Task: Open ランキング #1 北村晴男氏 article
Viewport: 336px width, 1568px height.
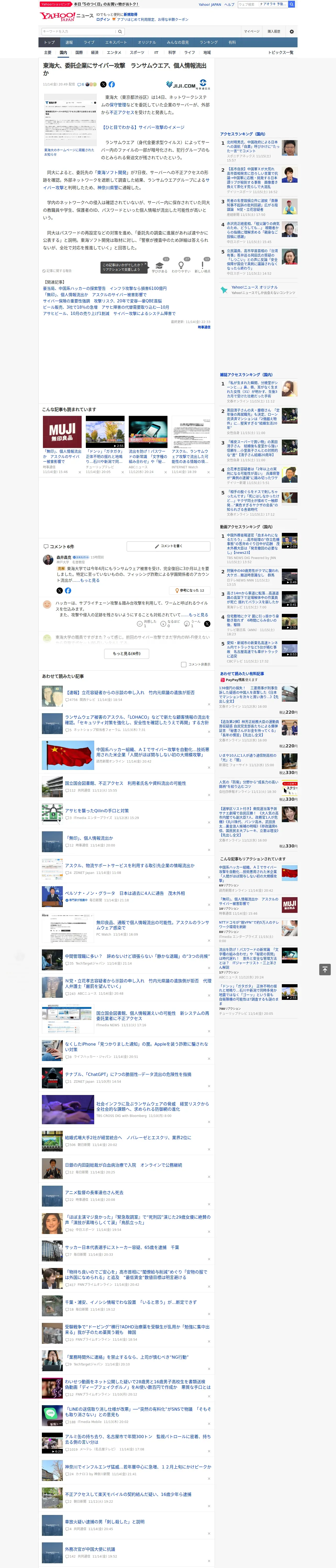Action: coord(253,147)
